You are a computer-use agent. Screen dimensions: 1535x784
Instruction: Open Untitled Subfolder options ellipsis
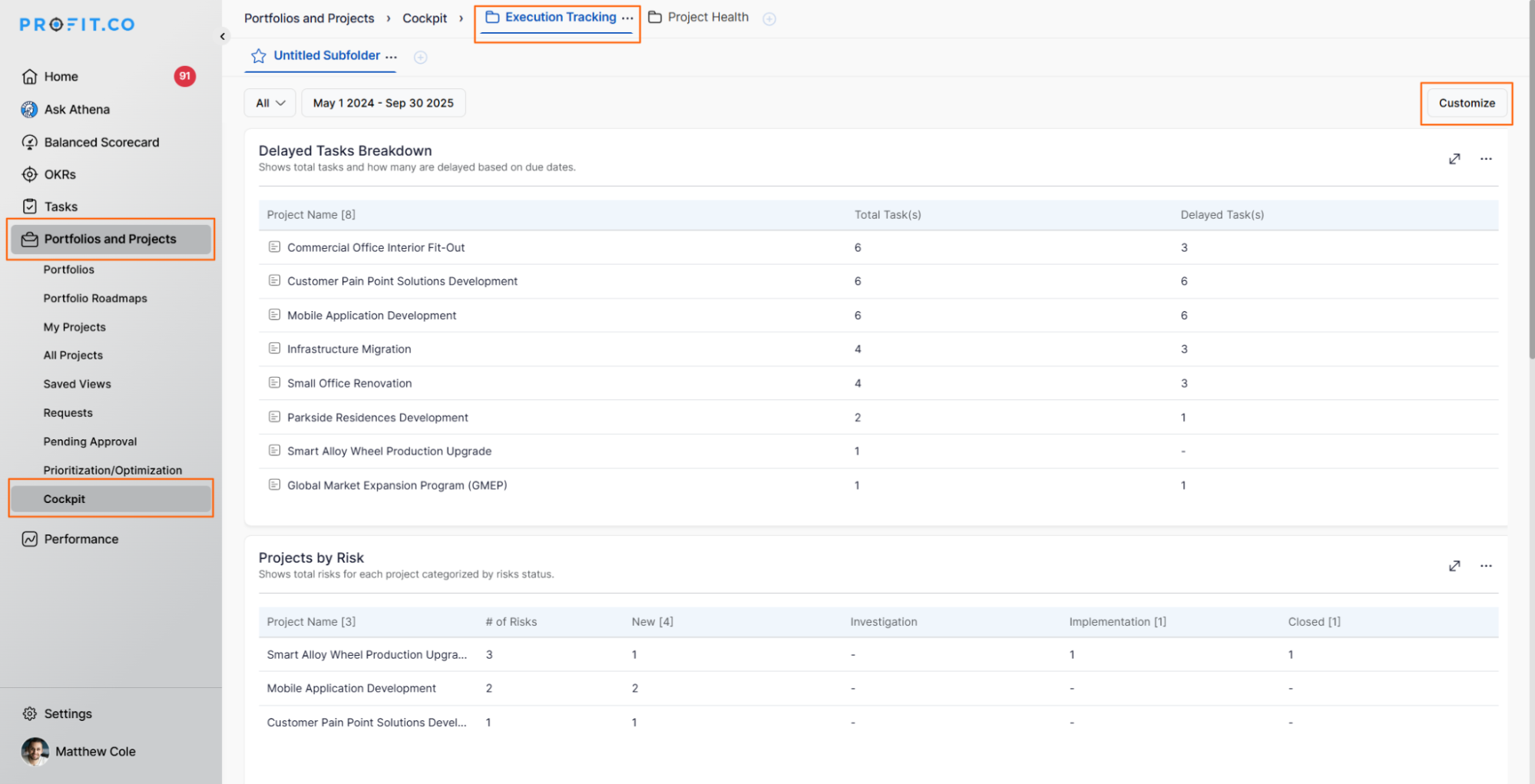392,56
